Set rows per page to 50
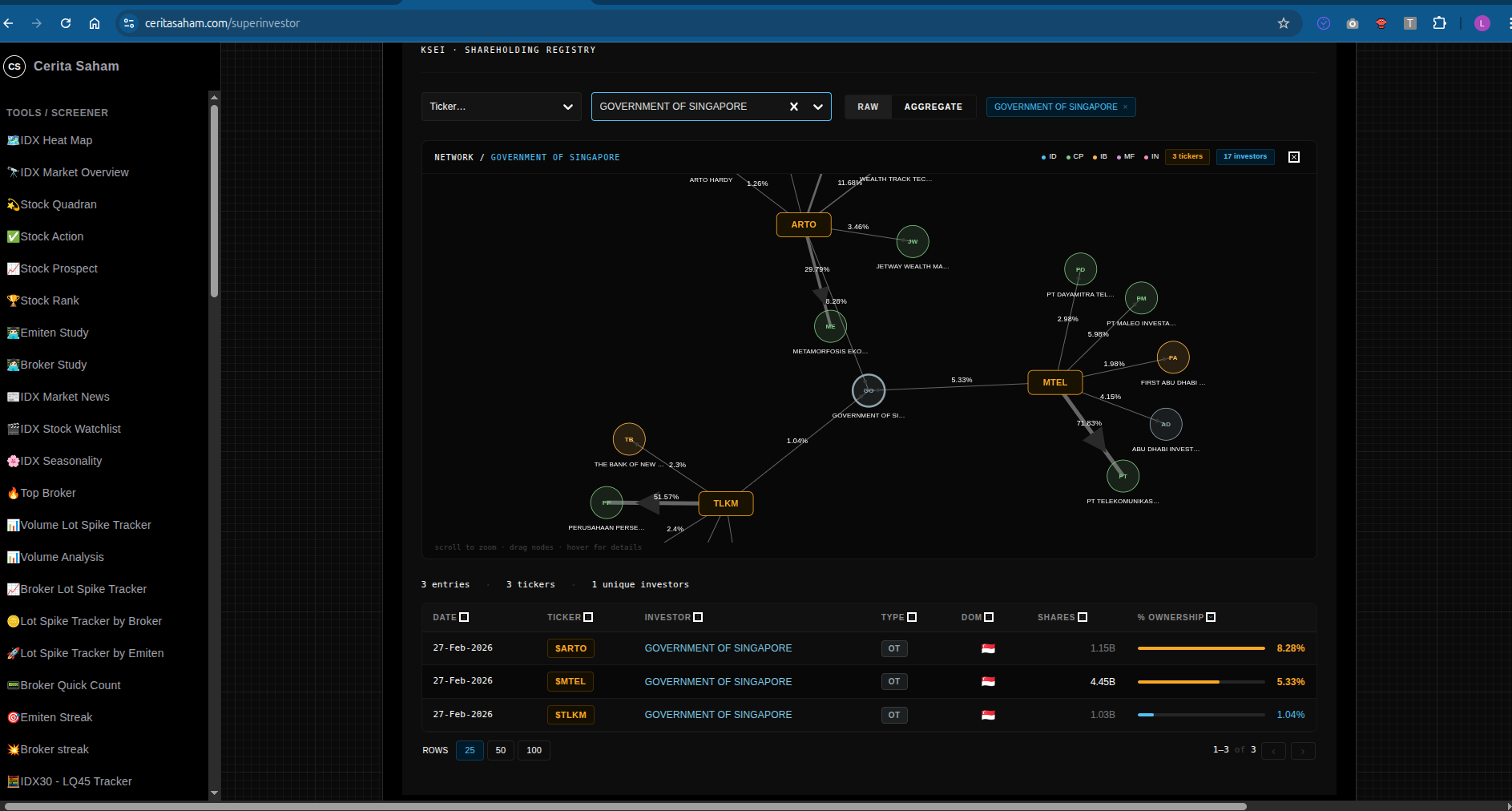 pyautogui.click(x=500, y=750)
